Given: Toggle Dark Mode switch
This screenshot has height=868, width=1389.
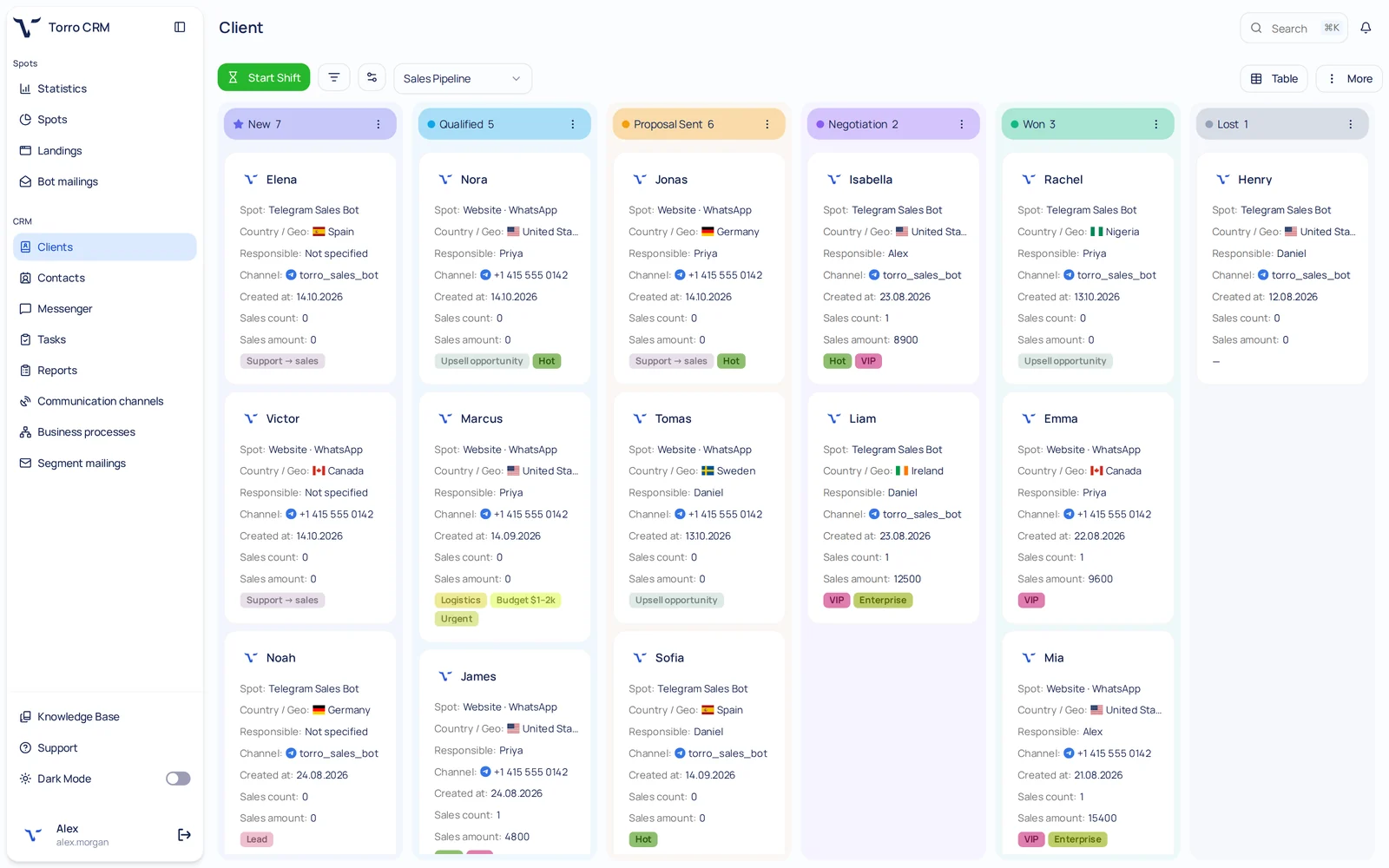Looking at the screenshot, I should (x=178, y=779).
